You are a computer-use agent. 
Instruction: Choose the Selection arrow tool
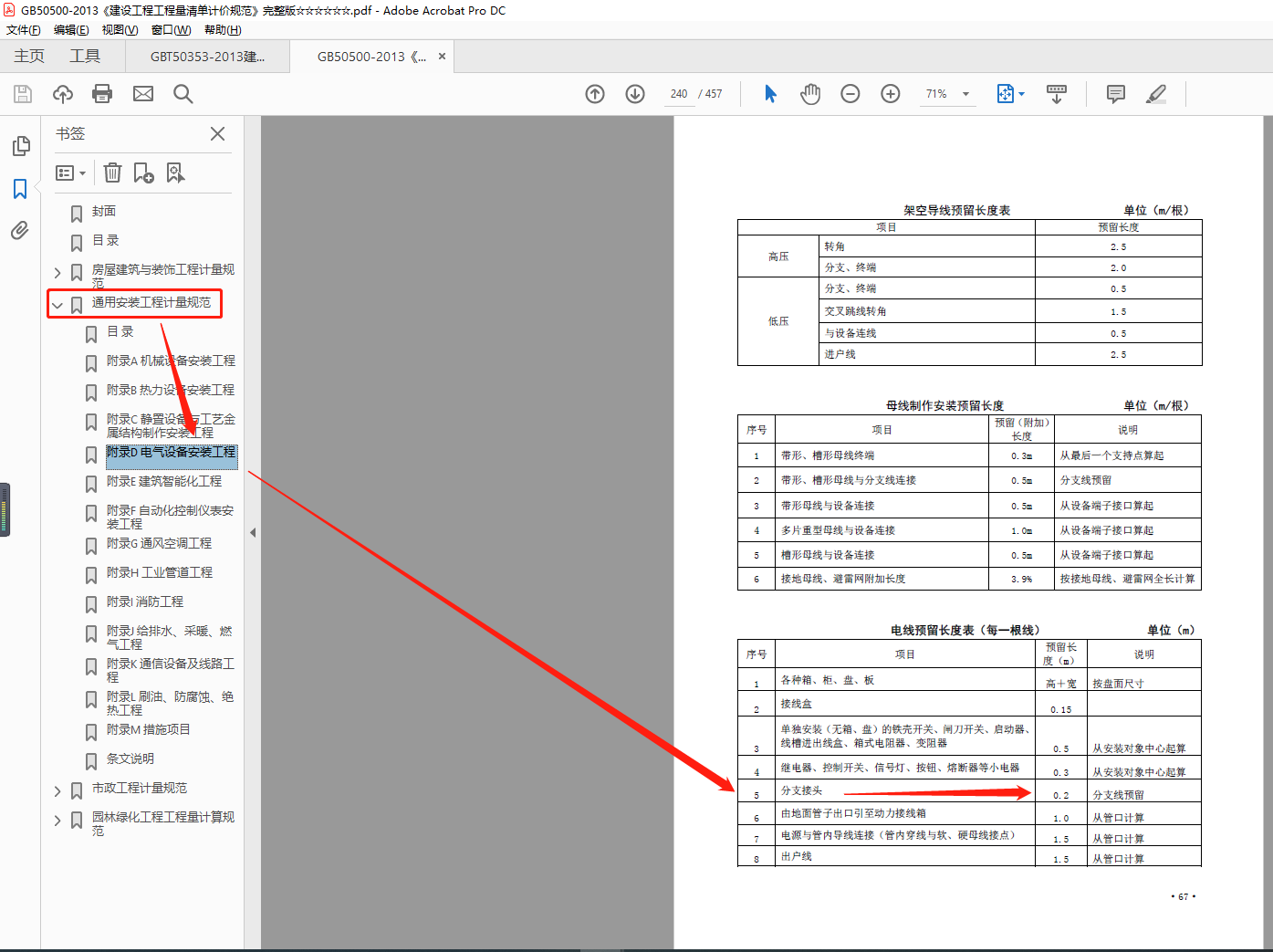pos(771,94)
